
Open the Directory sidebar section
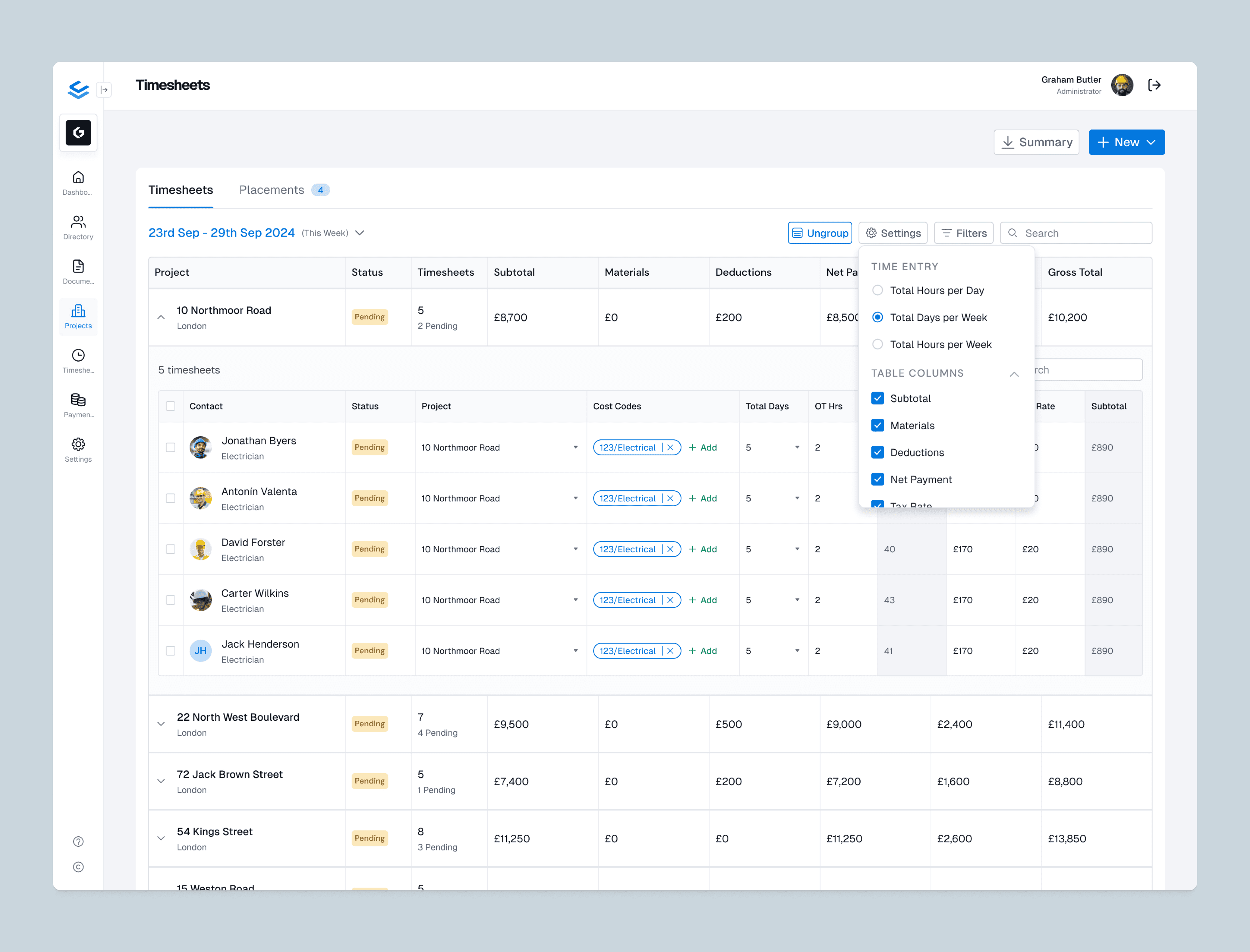click(x=78, y=227)
